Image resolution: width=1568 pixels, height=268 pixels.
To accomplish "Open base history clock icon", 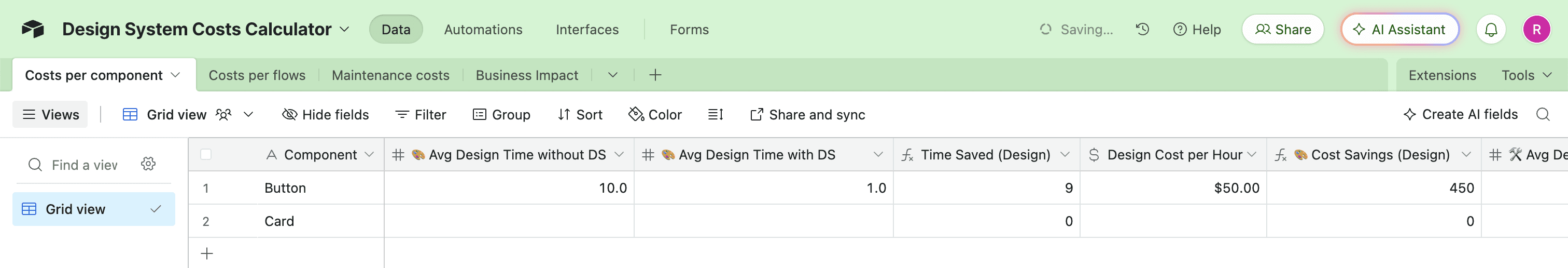I will tap(1142, 29).
